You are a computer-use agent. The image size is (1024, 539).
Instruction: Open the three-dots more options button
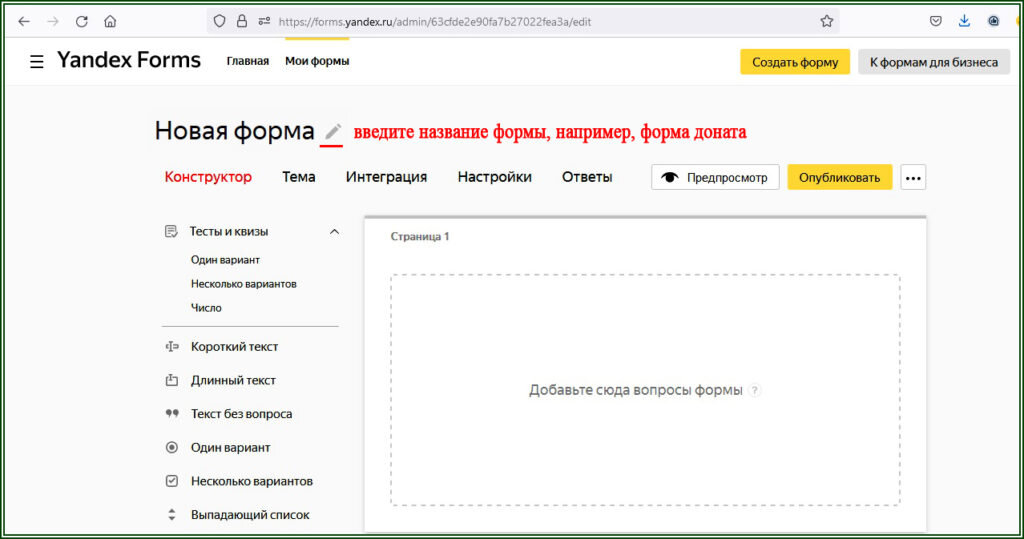pyautogui.click(x=913, y=178)
